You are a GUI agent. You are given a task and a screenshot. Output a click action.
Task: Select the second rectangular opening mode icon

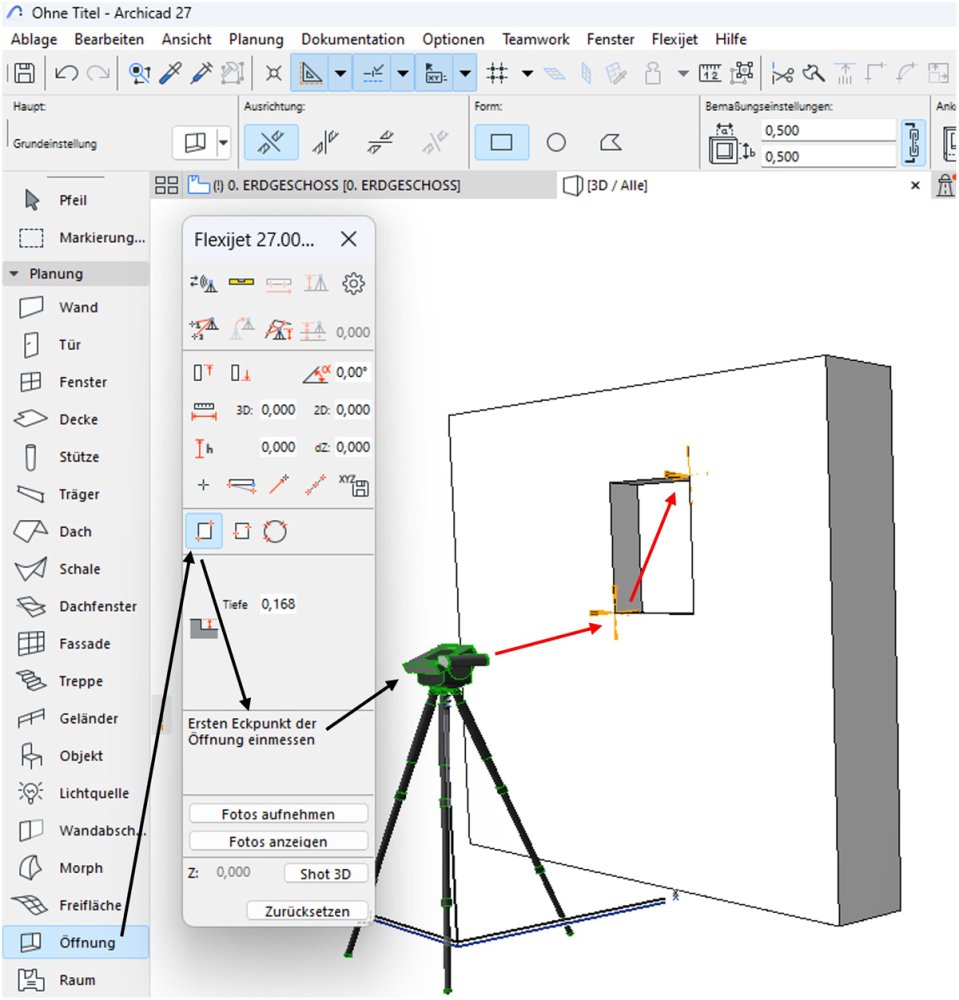242,531
